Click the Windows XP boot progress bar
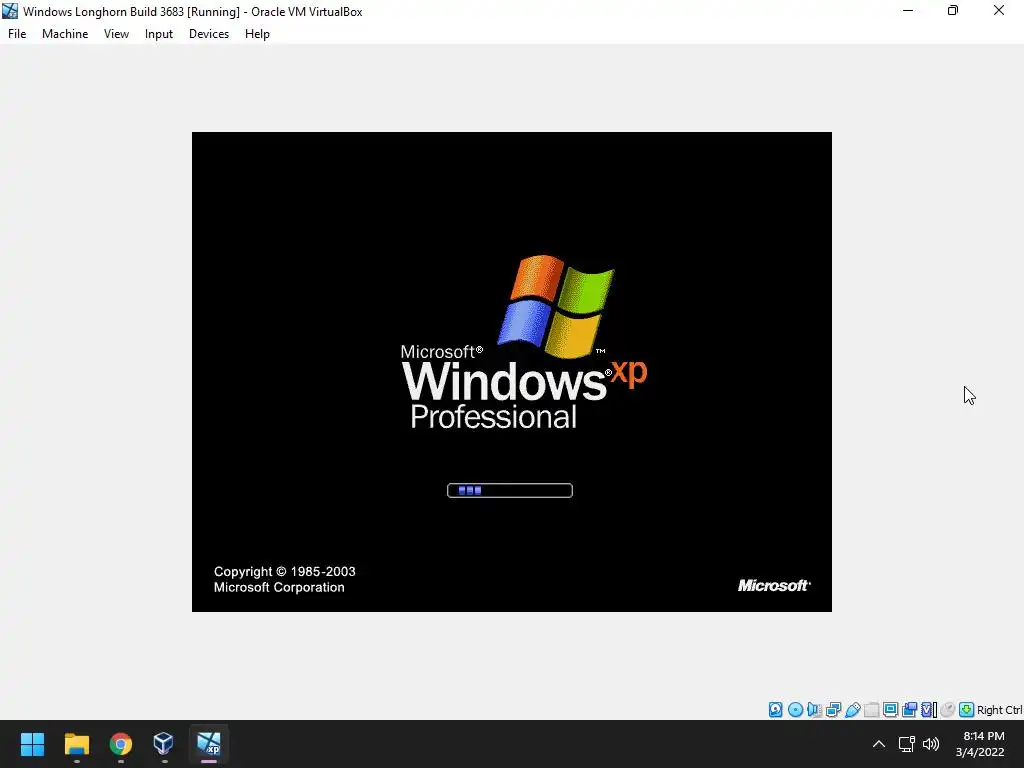Image resolution: width=1024 pixels, height=768 pixels. [510, 490]
